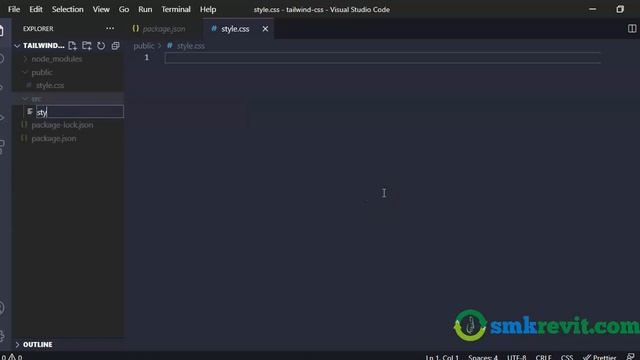Change end of line sequence CRLF
This screenshot has height=360, width=640.
coord(543,357)
